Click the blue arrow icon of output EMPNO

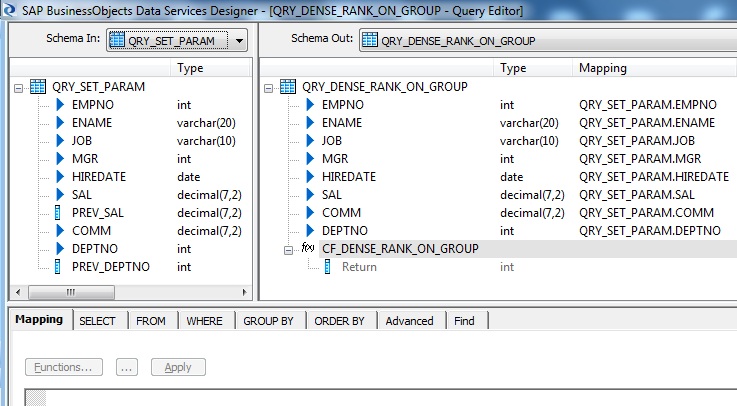tap(310, 105)
